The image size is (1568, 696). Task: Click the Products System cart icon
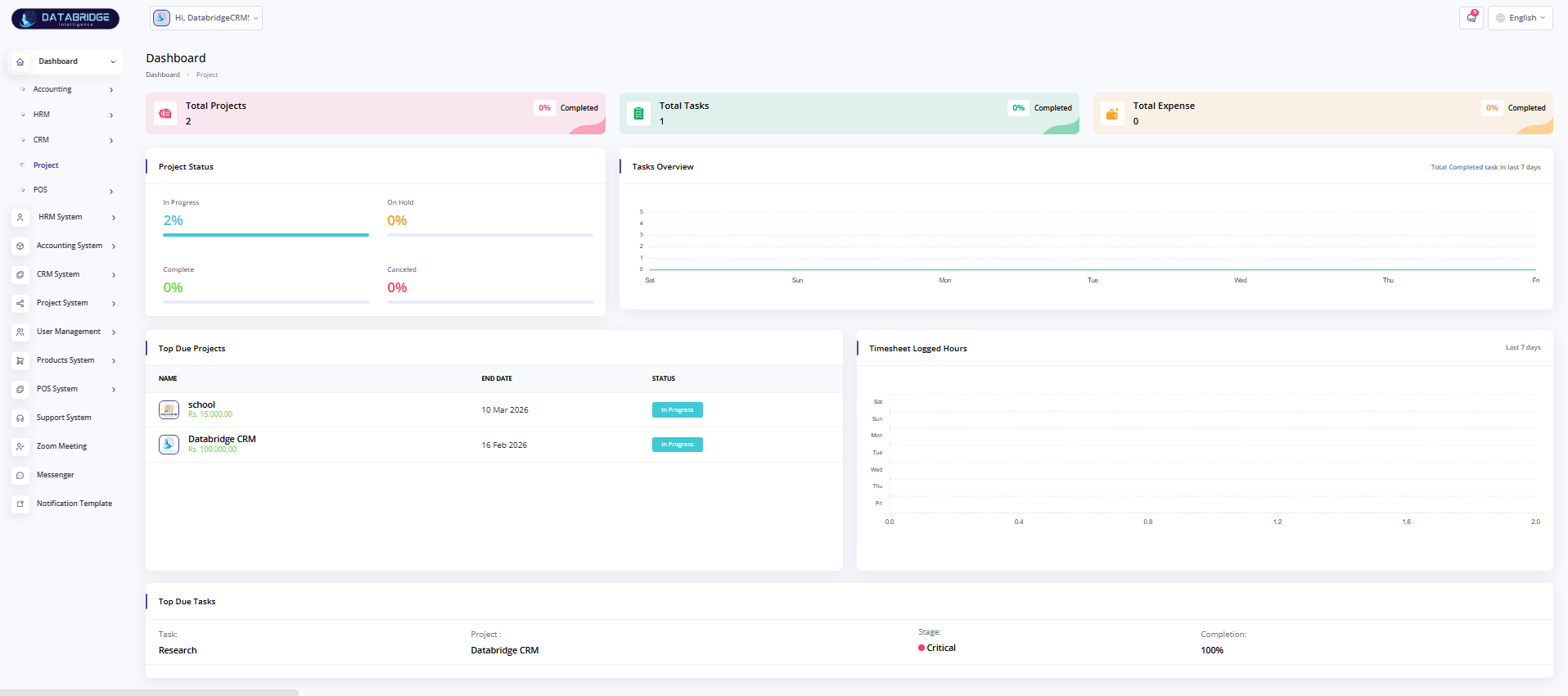(20, 360)
